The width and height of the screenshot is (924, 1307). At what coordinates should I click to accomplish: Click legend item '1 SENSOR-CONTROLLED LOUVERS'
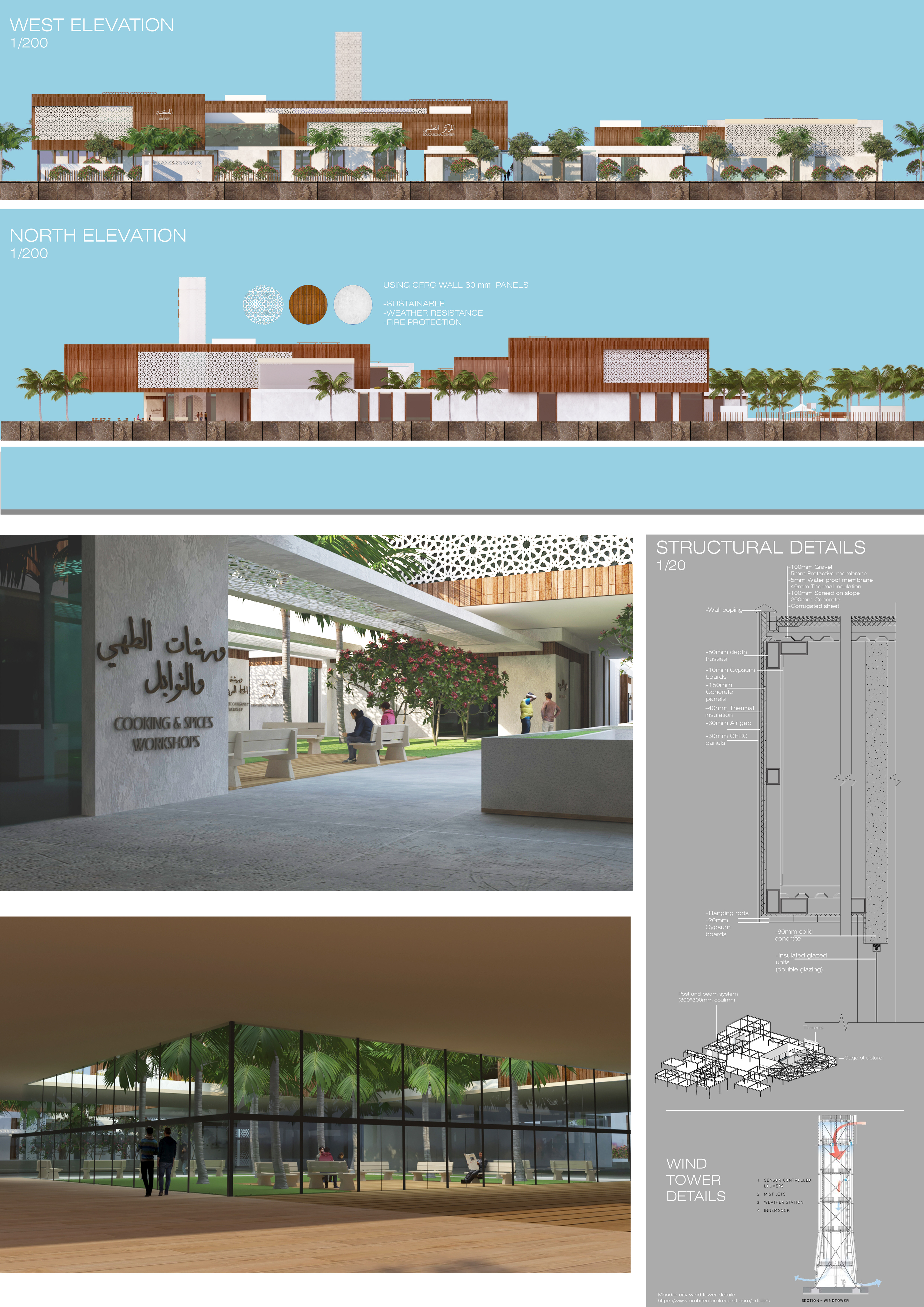[784, 1183]
